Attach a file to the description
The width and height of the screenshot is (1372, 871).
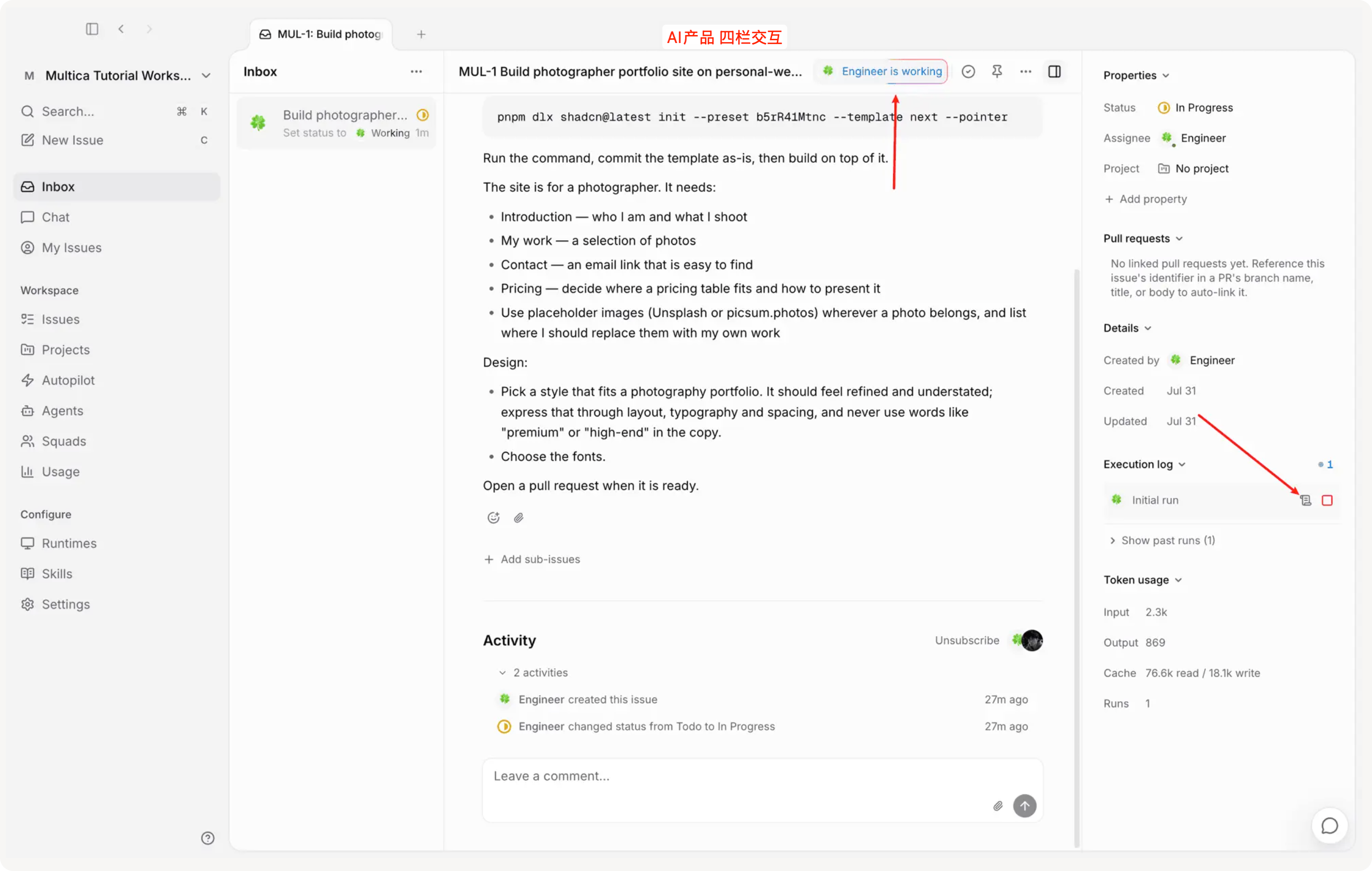(519, 517)
